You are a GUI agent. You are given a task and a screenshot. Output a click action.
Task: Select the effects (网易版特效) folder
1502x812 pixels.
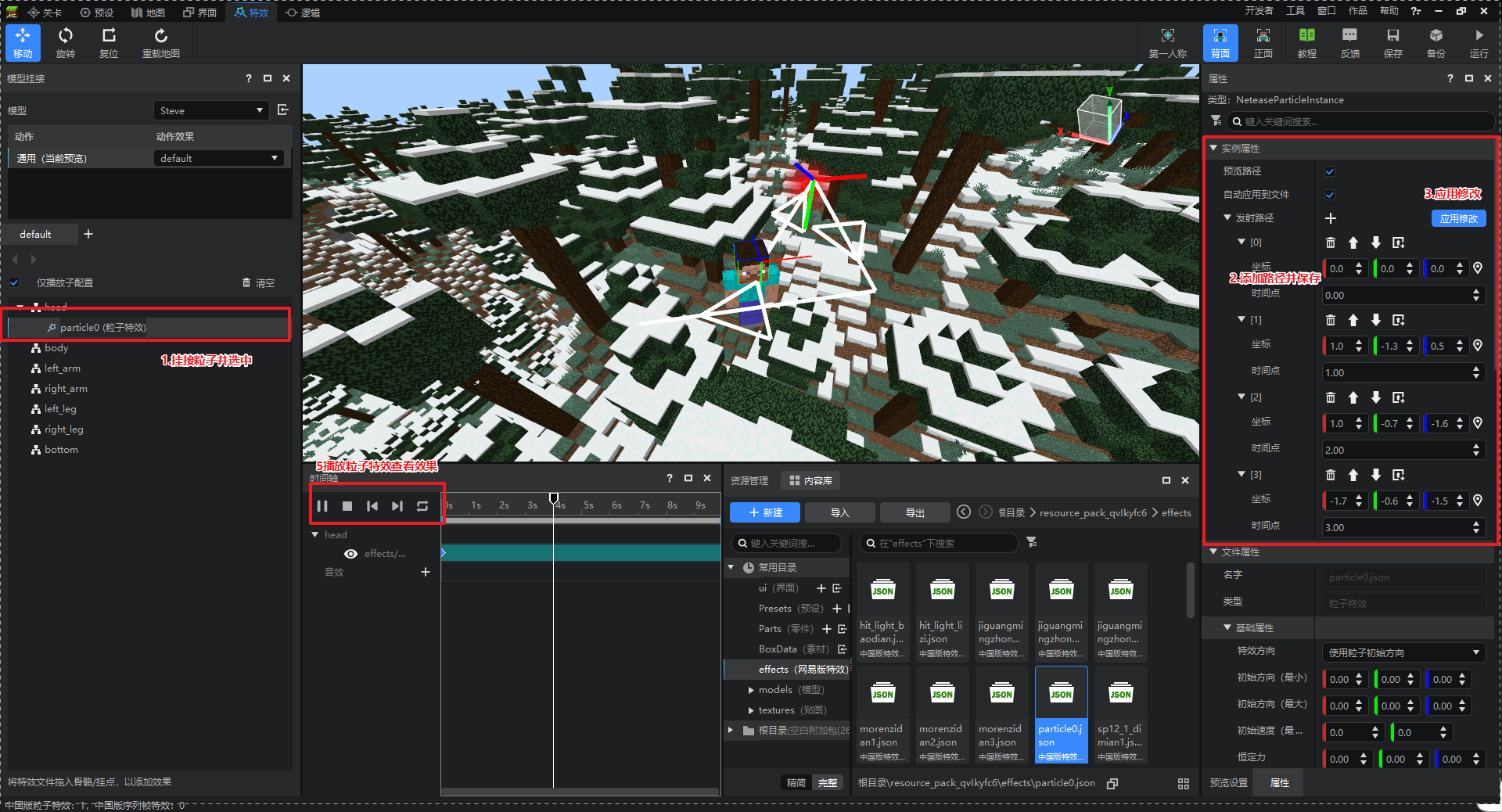pyautogui.click(x=789, y=670)
